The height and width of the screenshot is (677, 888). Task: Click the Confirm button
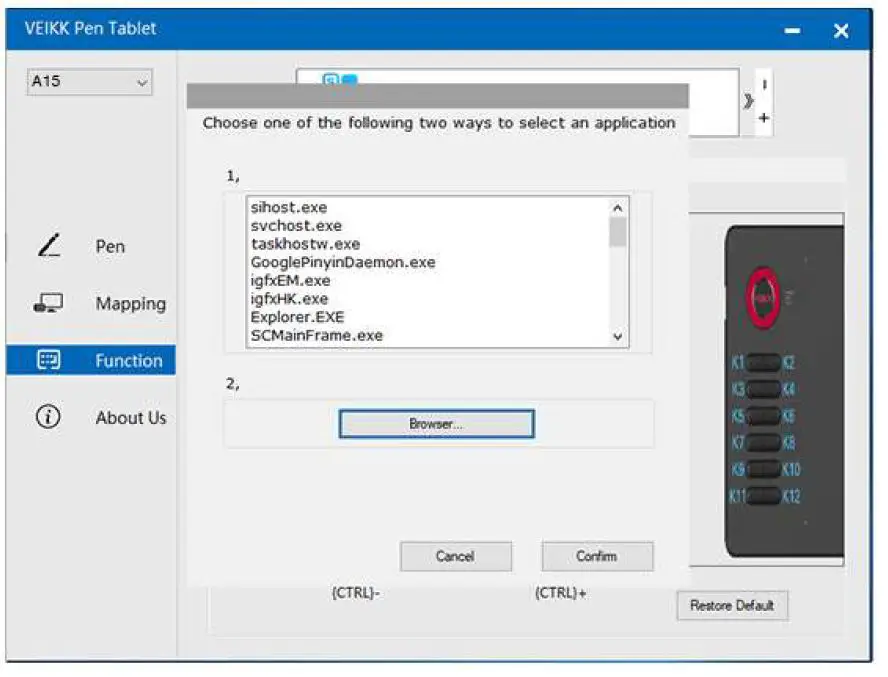[597, 556]
